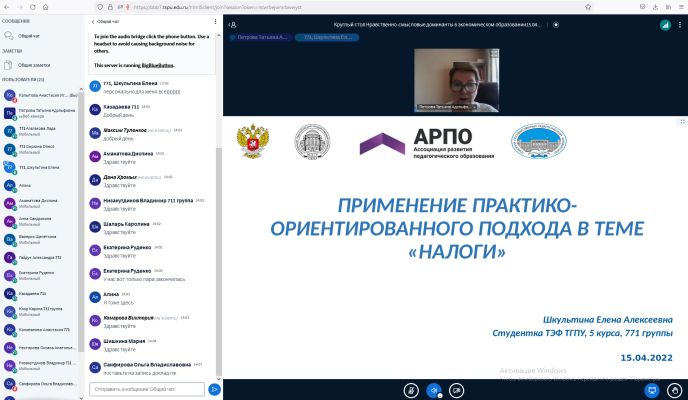Select user 771, Шкультина Елена in user list
Image resolution: width=688 pixels, height=400 pixels.
(40, 168)
